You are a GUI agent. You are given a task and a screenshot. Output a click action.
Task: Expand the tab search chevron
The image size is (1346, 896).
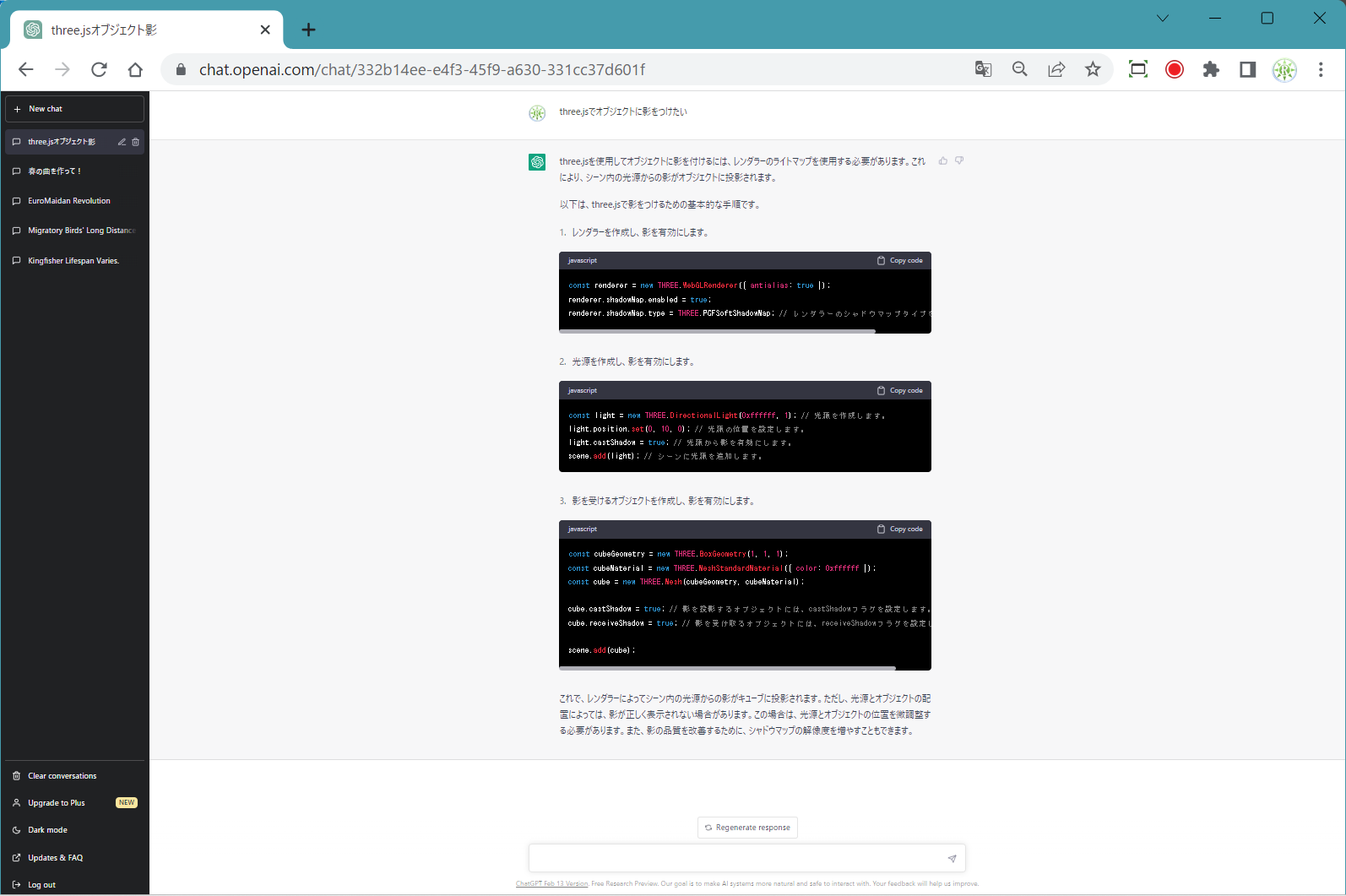[x=1163, y=18]
